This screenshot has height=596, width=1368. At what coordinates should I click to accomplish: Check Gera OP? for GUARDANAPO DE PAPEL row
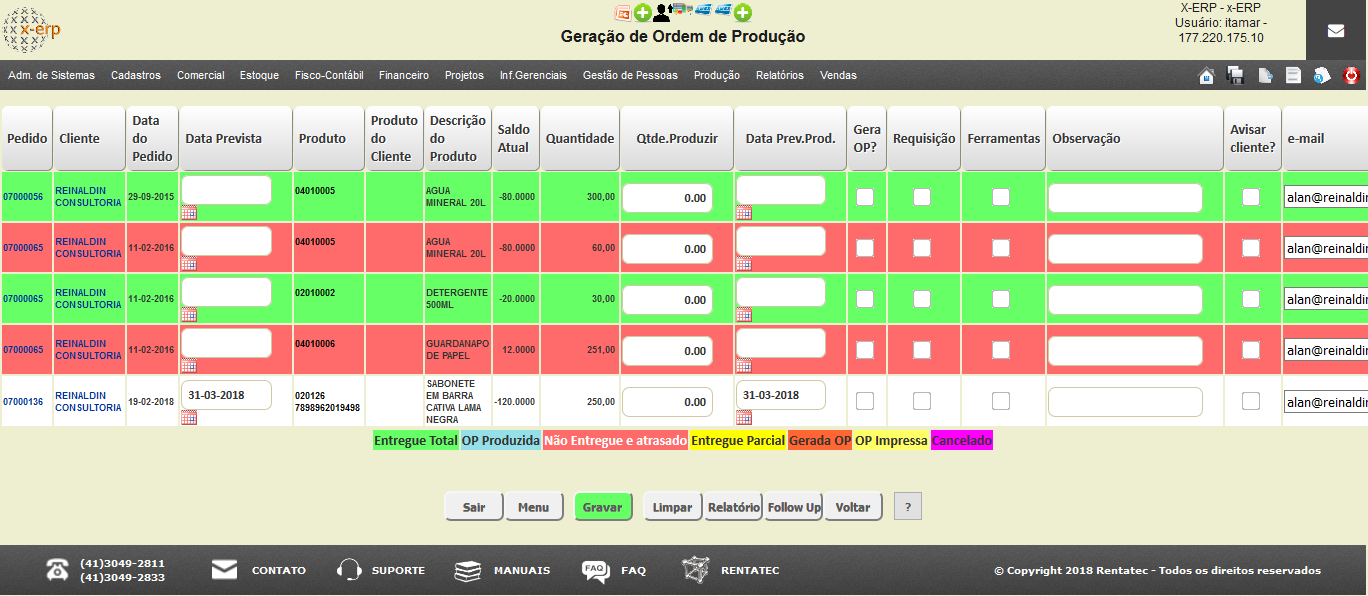(x=865, y=350)
